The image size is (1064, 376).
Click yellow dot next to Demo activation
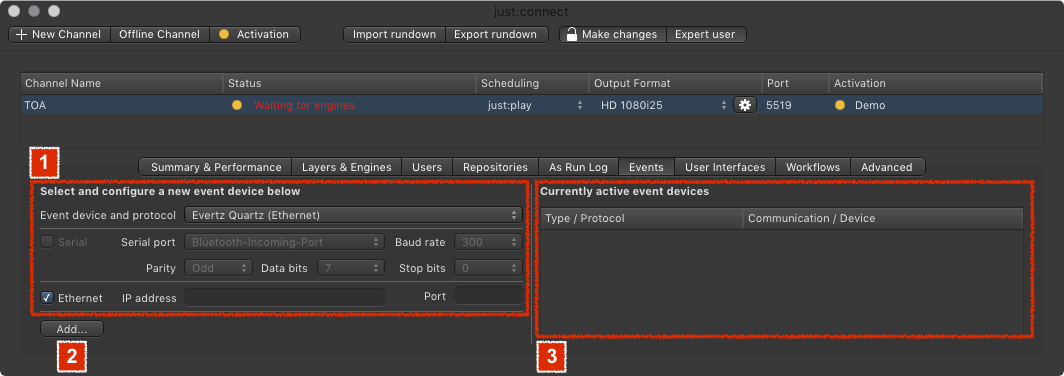coord(840,105)
